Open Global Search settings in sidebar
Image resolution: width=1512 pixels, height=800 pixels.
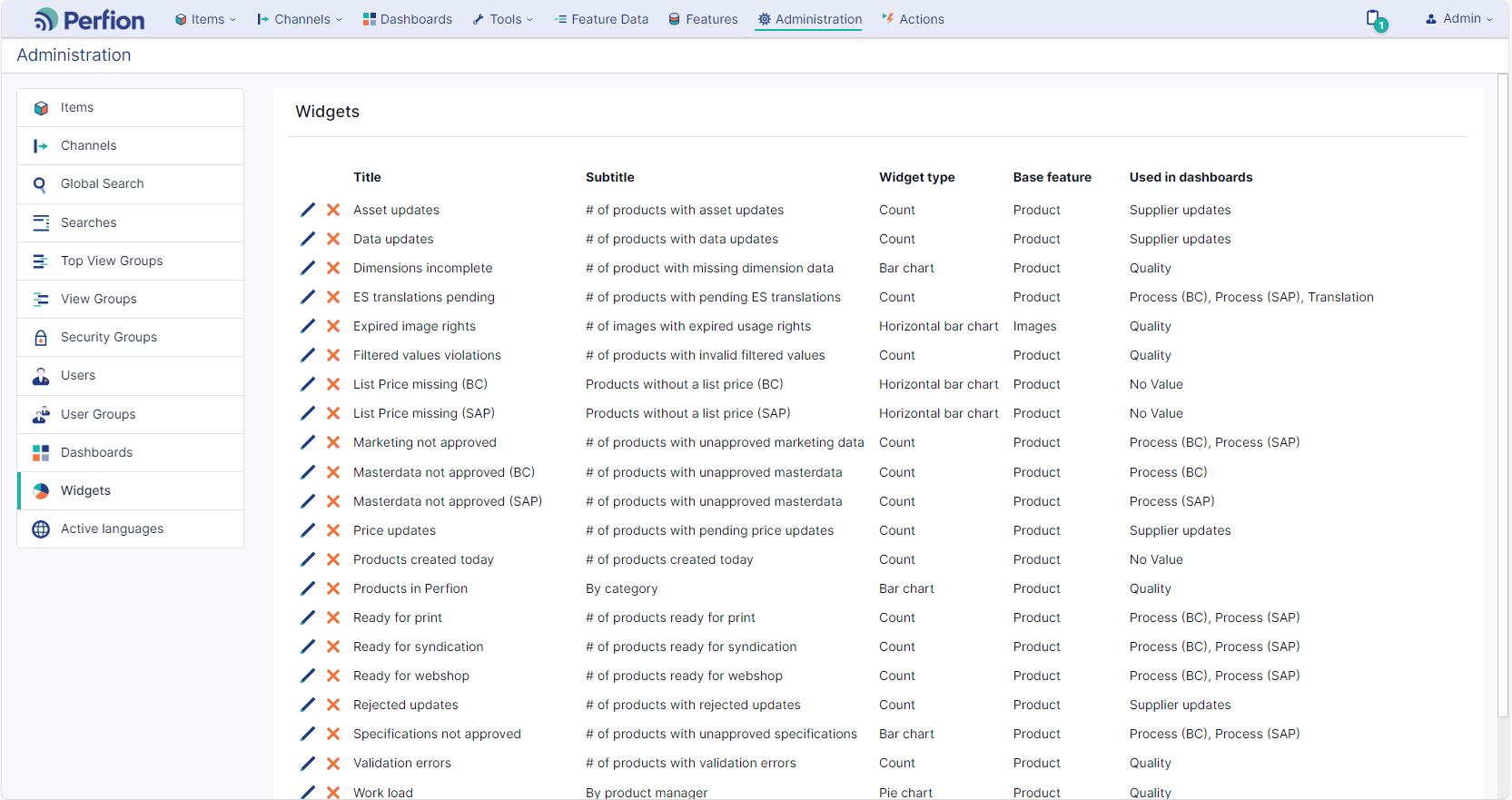click(x=130, y=183)
